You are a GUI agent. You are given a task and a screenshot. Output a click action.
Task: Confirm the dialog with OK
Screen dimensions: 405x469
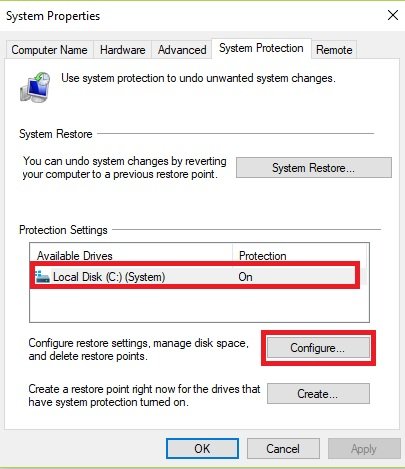click(202, 449)
